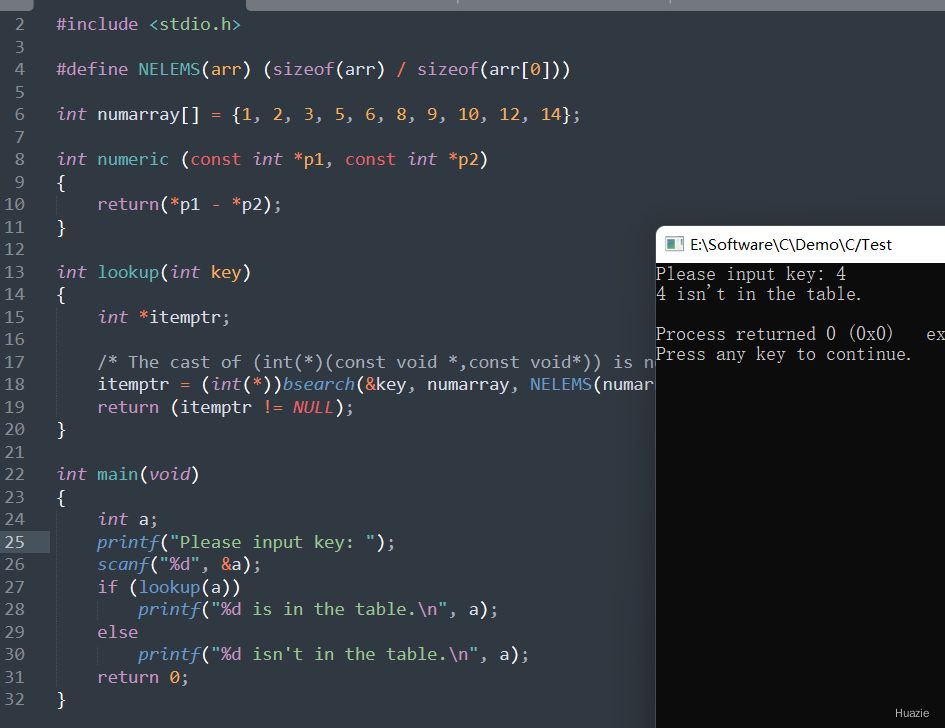Image resolution: width=945 pixels, height=728 pixels.
Task: Click line number 18 in the gutter
Action: pyautogui.click(x=15, y=384)
